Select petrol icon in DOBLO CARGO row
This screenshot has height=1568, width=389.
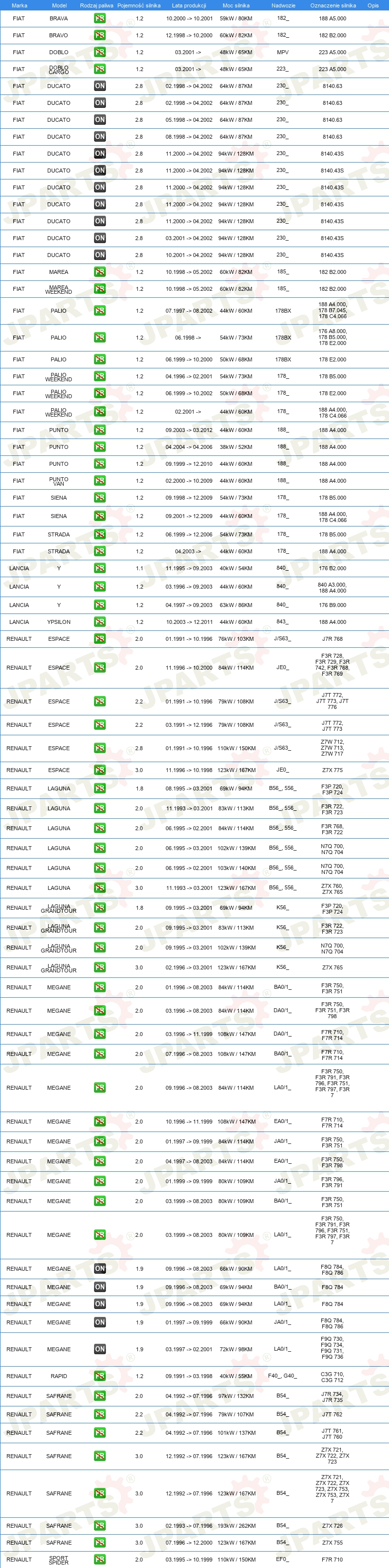pos(100,70)
